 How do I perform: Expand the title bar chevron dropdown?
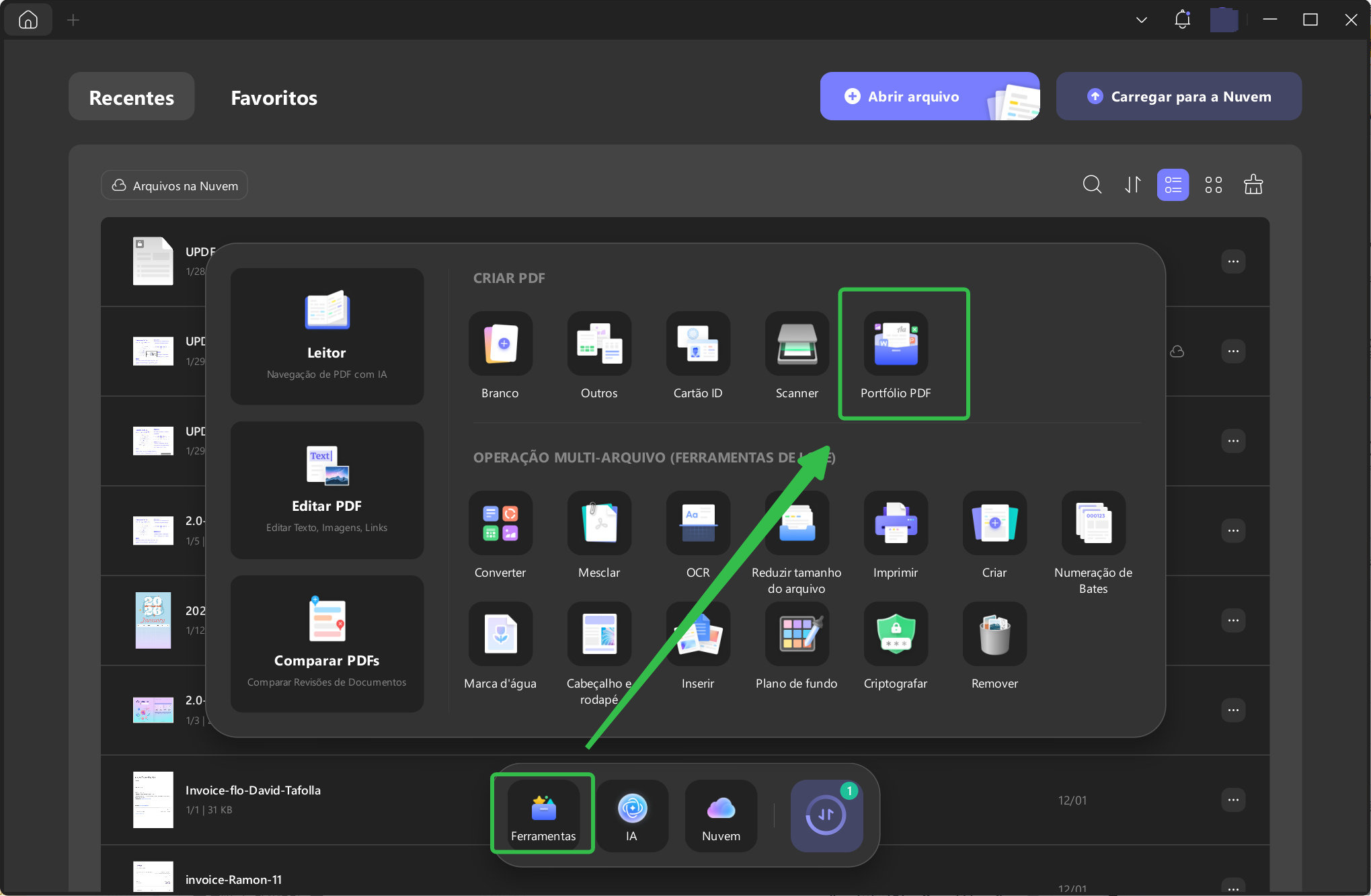coord(1141,20)
